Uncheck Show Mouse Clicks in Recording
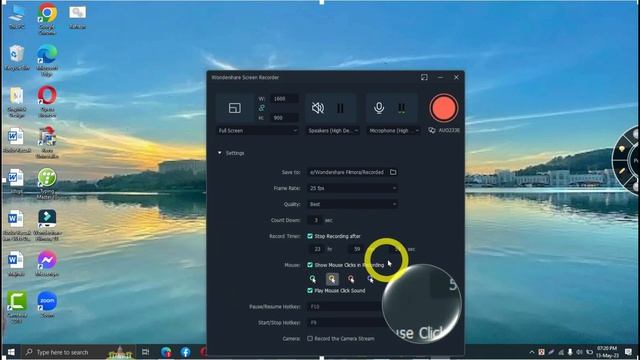Screen dimensions: 640x360 pos(310,265)
